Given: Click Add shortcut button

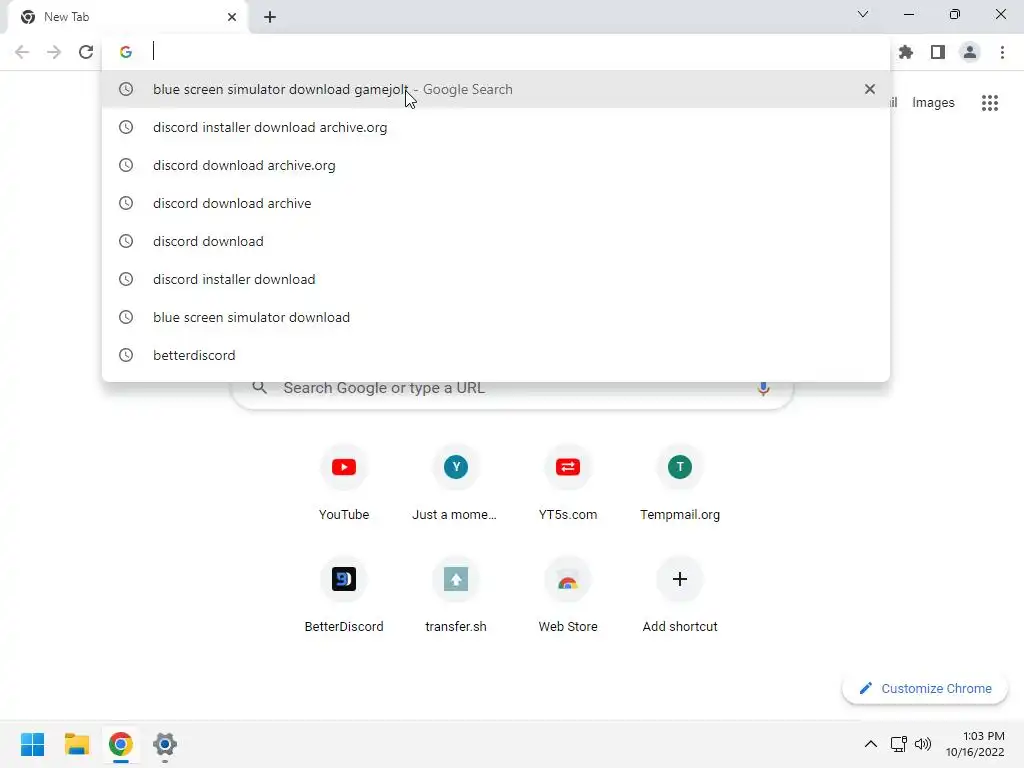Looking at the screenshot, I should pyautogui.click(x=680, y=596).
